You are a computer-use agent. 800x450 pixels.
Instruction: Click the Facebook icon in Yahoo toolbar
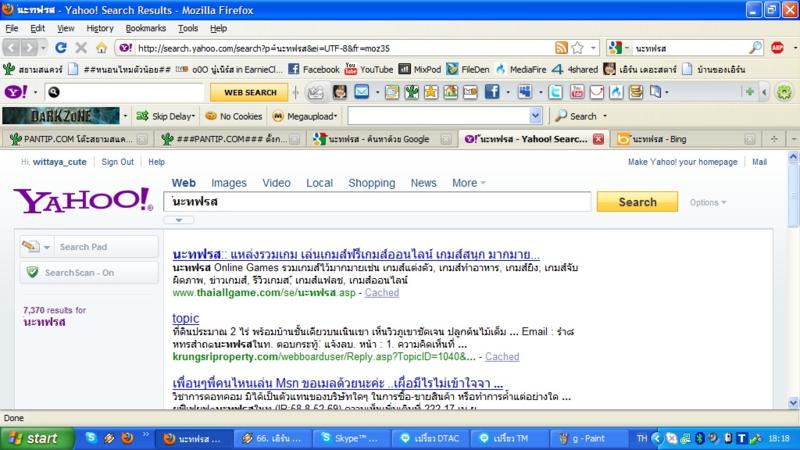tap(492, 92)
